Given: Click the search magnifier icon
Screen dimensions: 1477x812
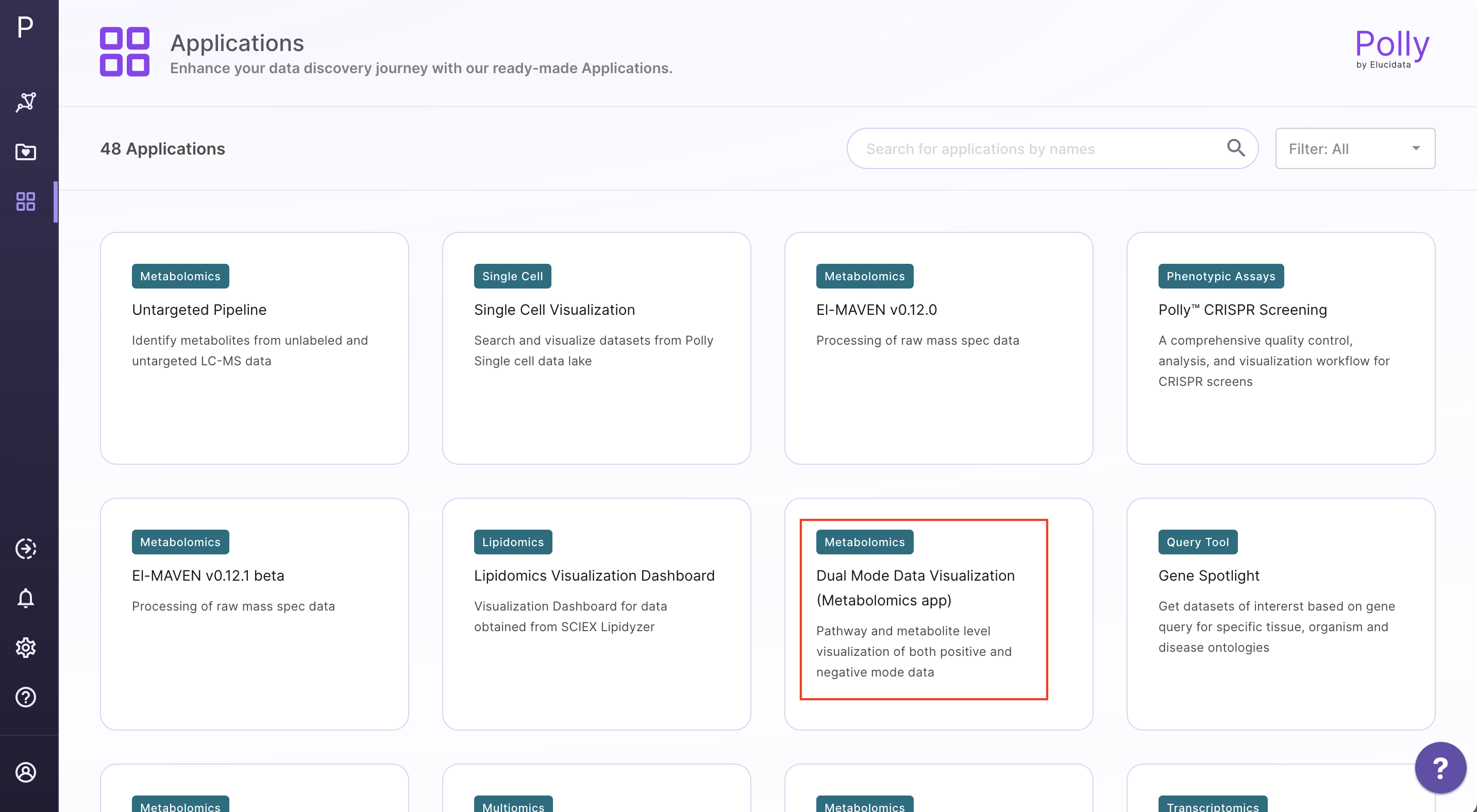Looking at the screenshot, I should tap(1236, 148).
